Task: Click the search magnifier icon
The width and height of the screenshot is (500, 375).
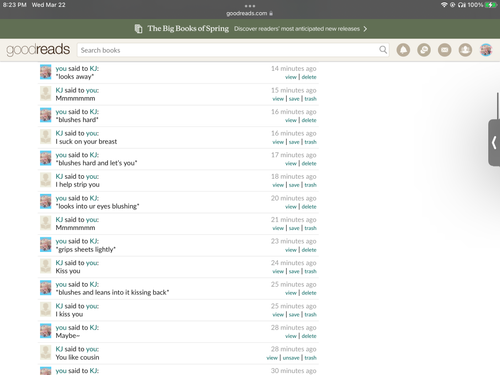Action: click(383, 50)
